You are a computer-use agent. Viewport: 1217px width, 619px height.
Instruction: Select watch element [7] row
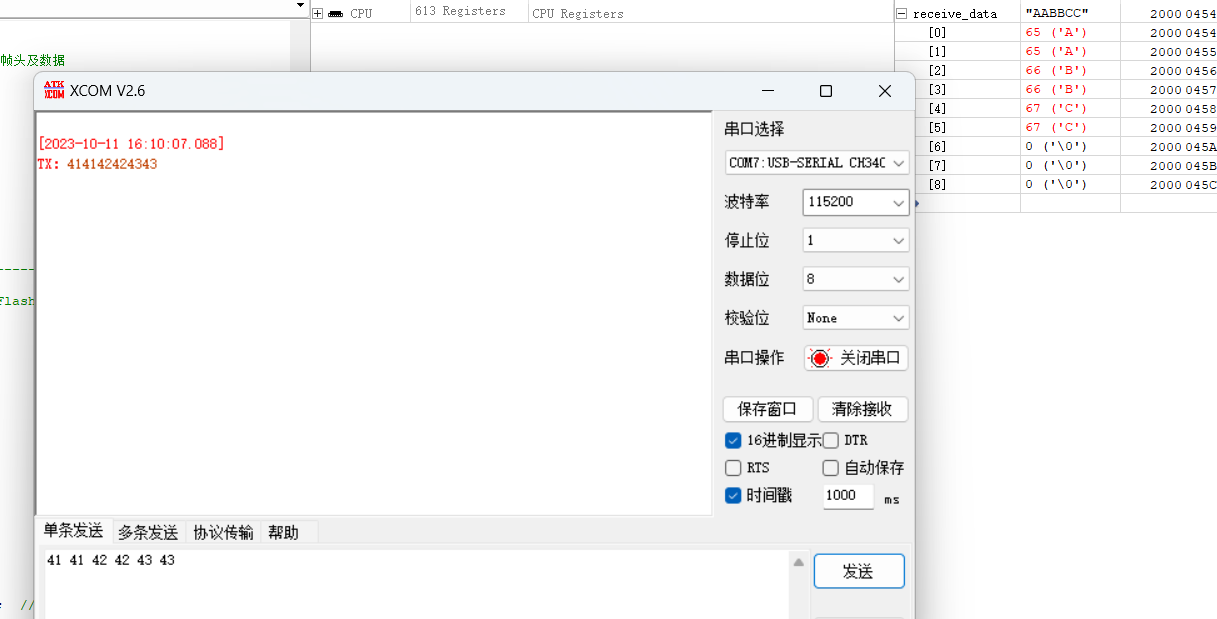point(1055,166)
